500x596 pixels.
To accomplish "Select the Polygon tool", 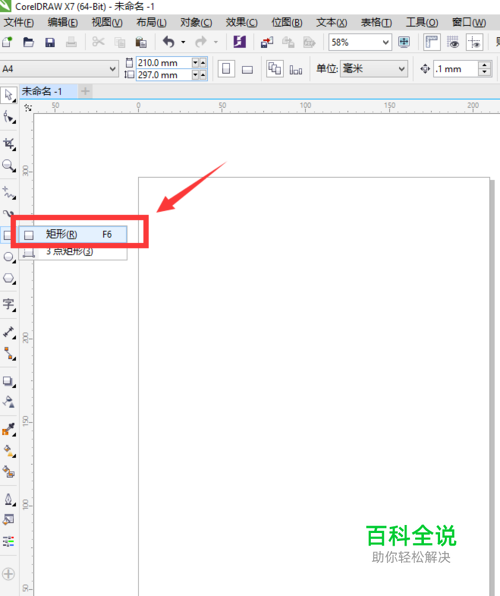I will point(9,279).
